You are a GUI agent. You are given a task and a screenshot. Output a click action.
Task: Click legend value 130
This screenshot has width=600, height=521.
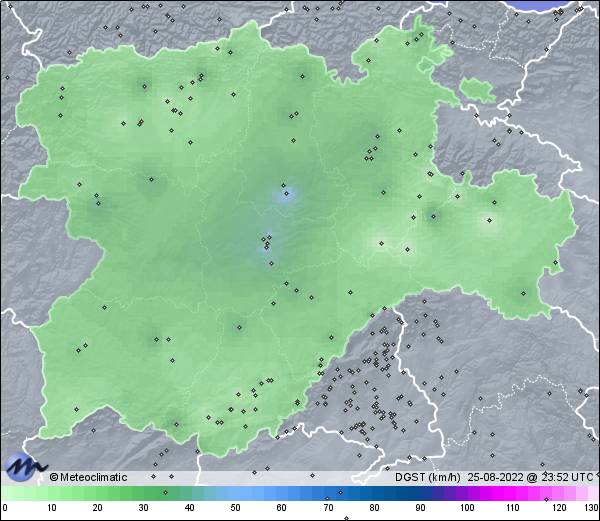click(x=592, y=508)
